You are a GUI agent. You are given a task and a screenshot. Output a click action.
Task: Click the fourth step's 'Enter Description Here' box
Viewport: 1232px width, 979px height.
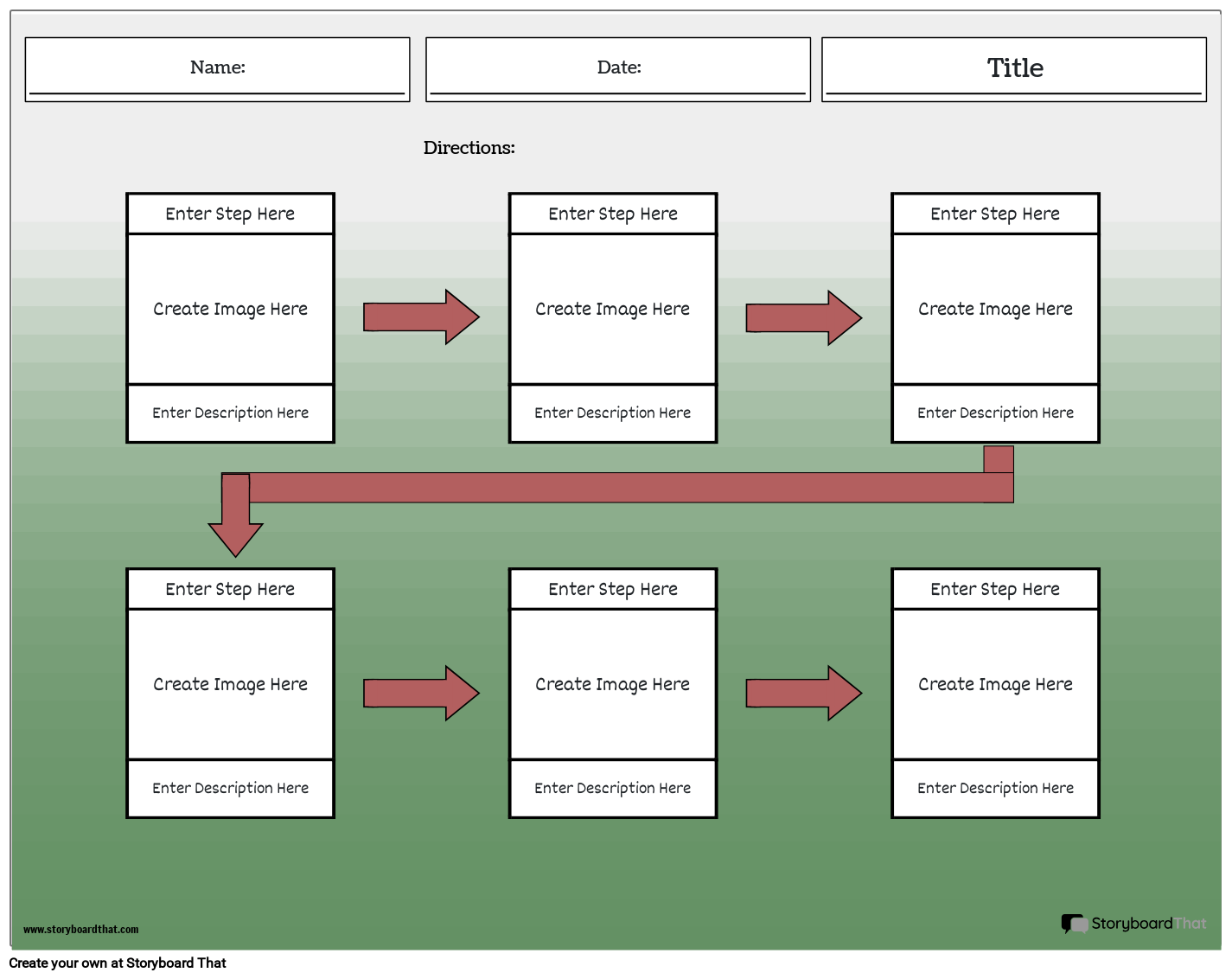[230, 789]
